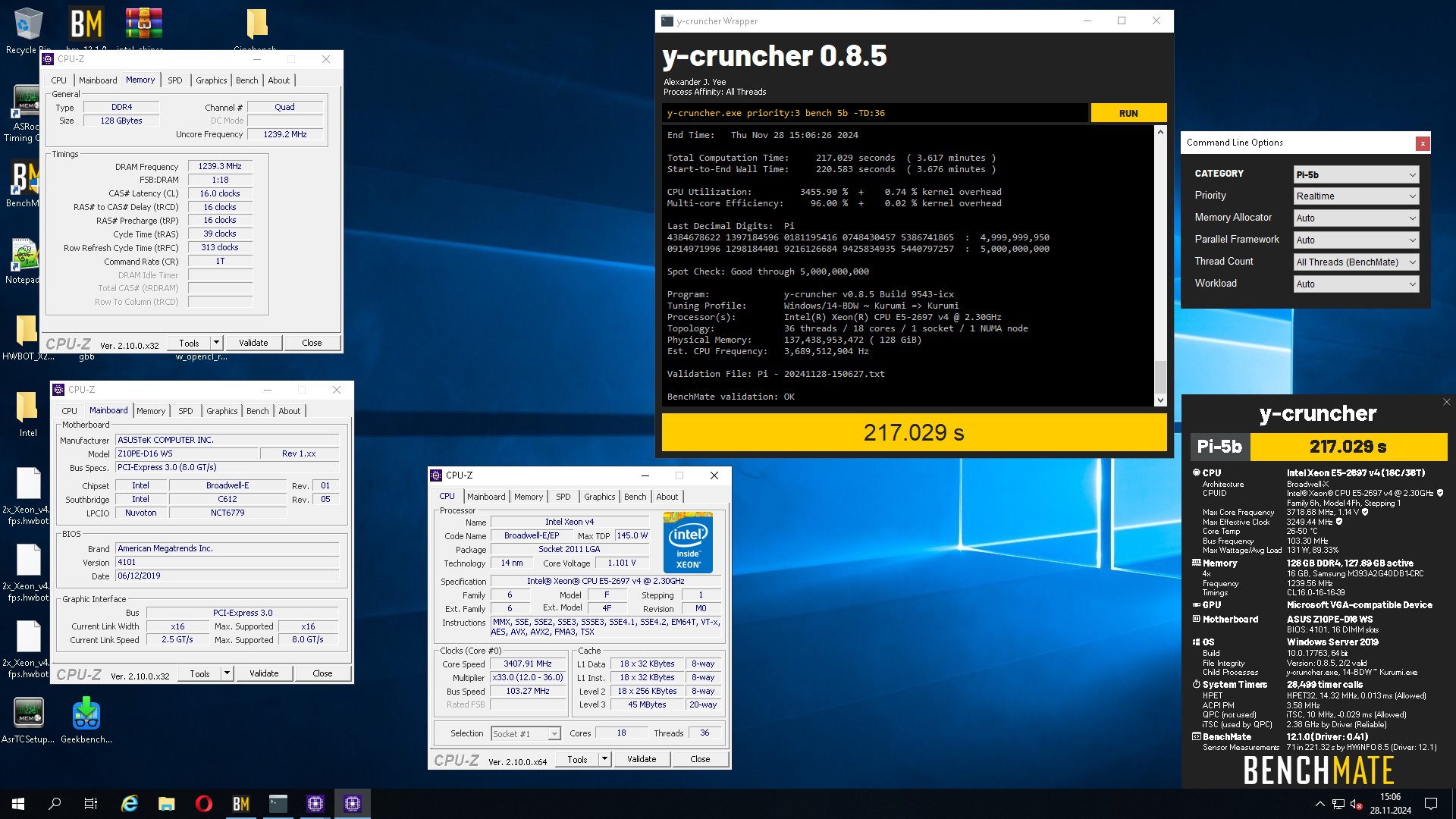Switch to Mainboard tab in CPU-Z Memory window
Viewport: 1456px width, 819px height.
(98, 80)
